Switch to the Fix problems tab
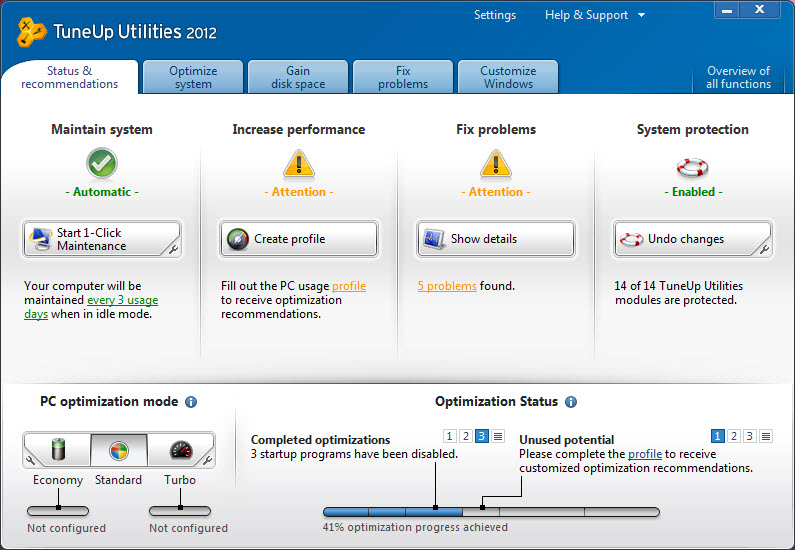Image resolution: width=795 pixels, height=550 pixels. coord(403,77)
